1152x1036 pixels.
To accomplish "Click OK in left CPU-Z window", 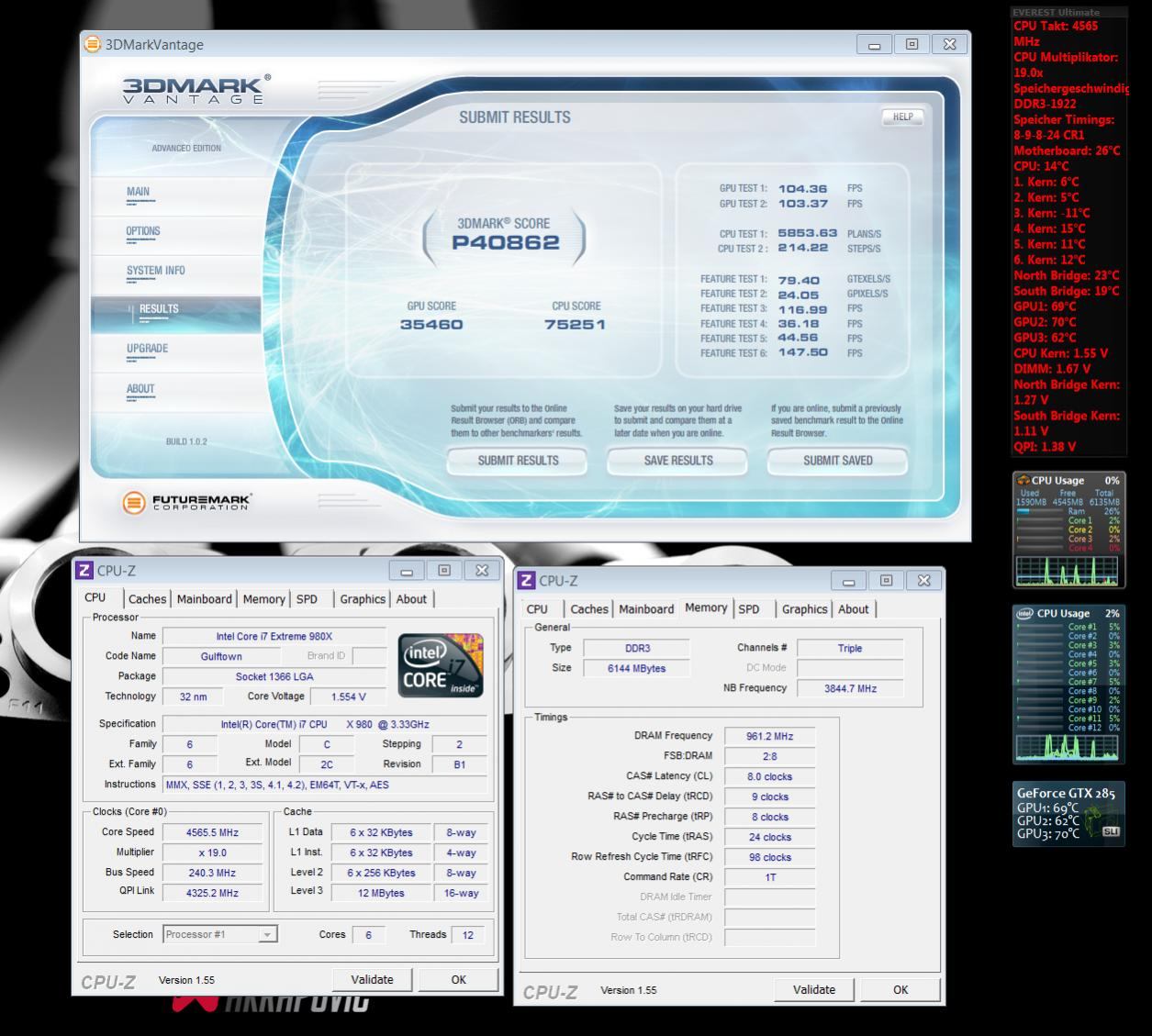I will click(459, 980).
